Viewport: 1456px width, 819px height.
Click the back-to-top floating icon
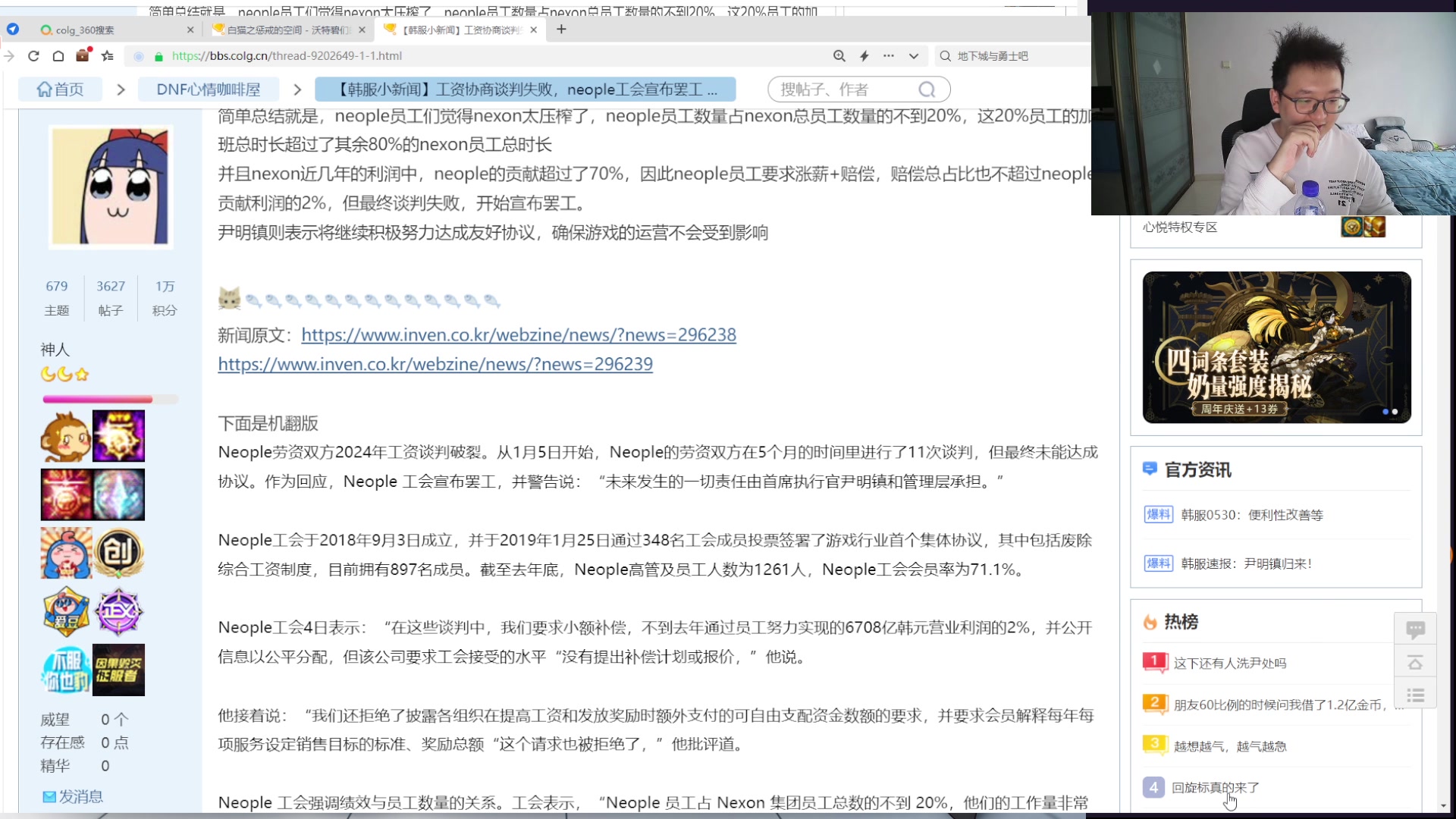(1415, 663)
